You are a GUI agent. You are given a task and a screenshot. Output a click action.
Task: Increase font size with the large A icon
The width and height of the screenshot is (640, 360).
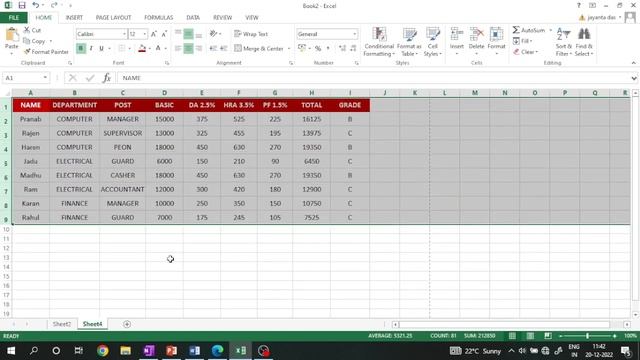tap(154, 34)
